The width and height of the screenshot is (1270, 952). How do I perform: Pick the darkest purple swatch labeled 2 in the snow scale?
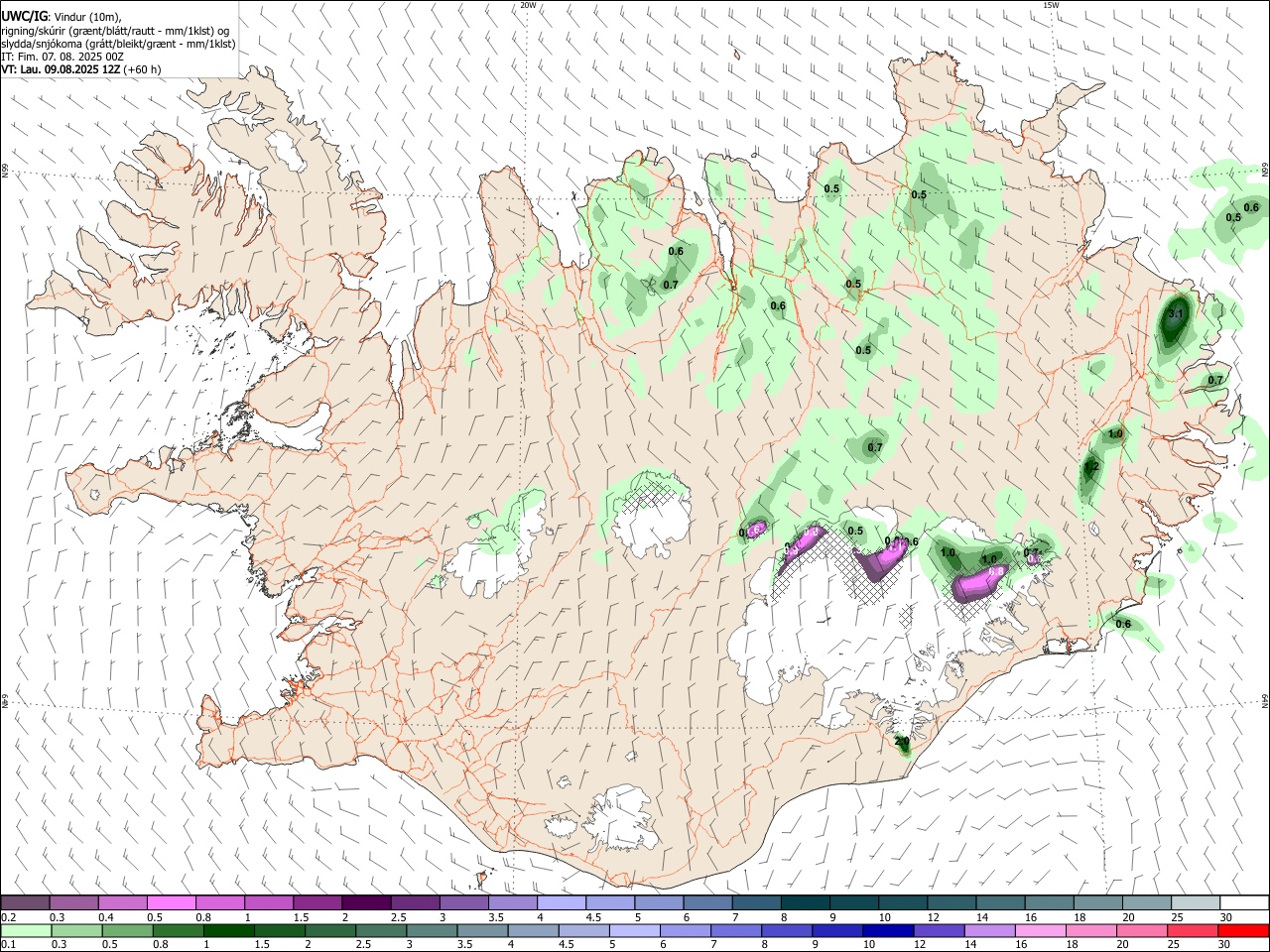pyautogui.click(x=365, y=903)
